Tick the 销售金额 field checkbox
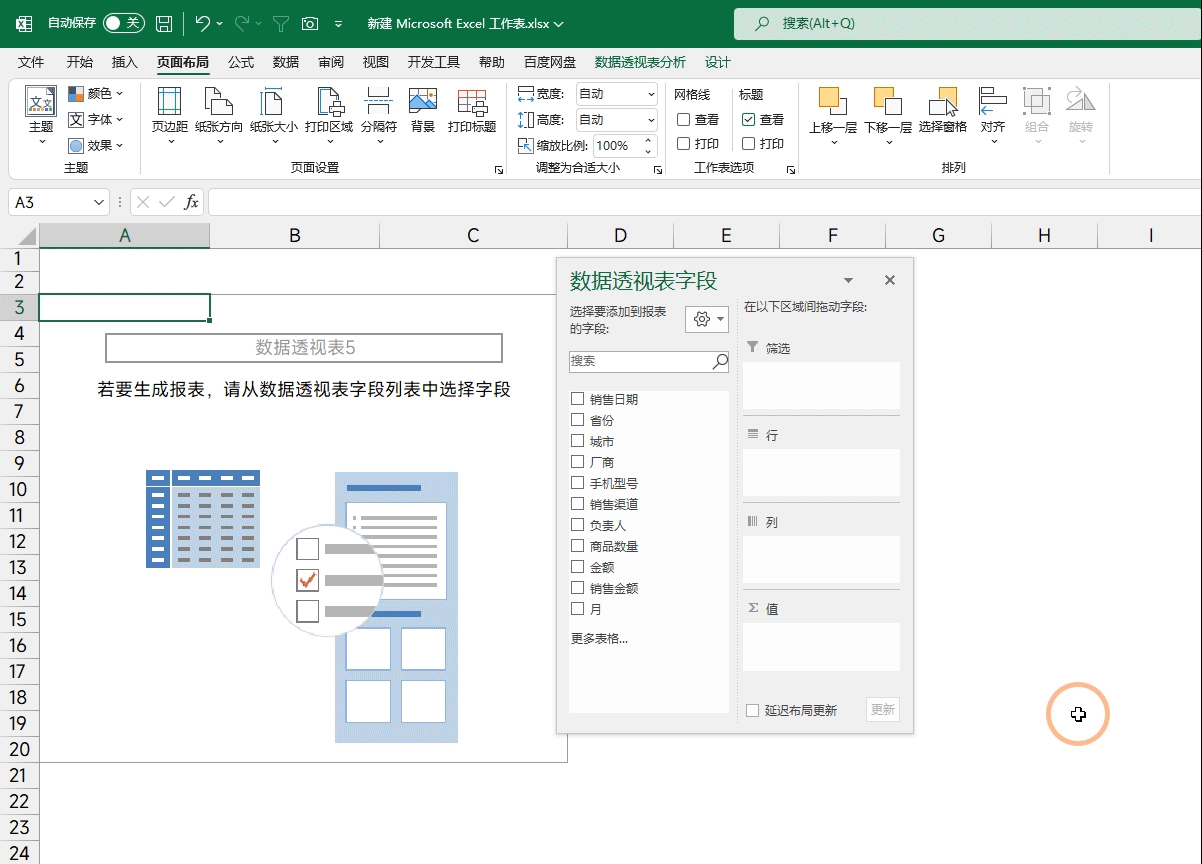 (577, 588)
